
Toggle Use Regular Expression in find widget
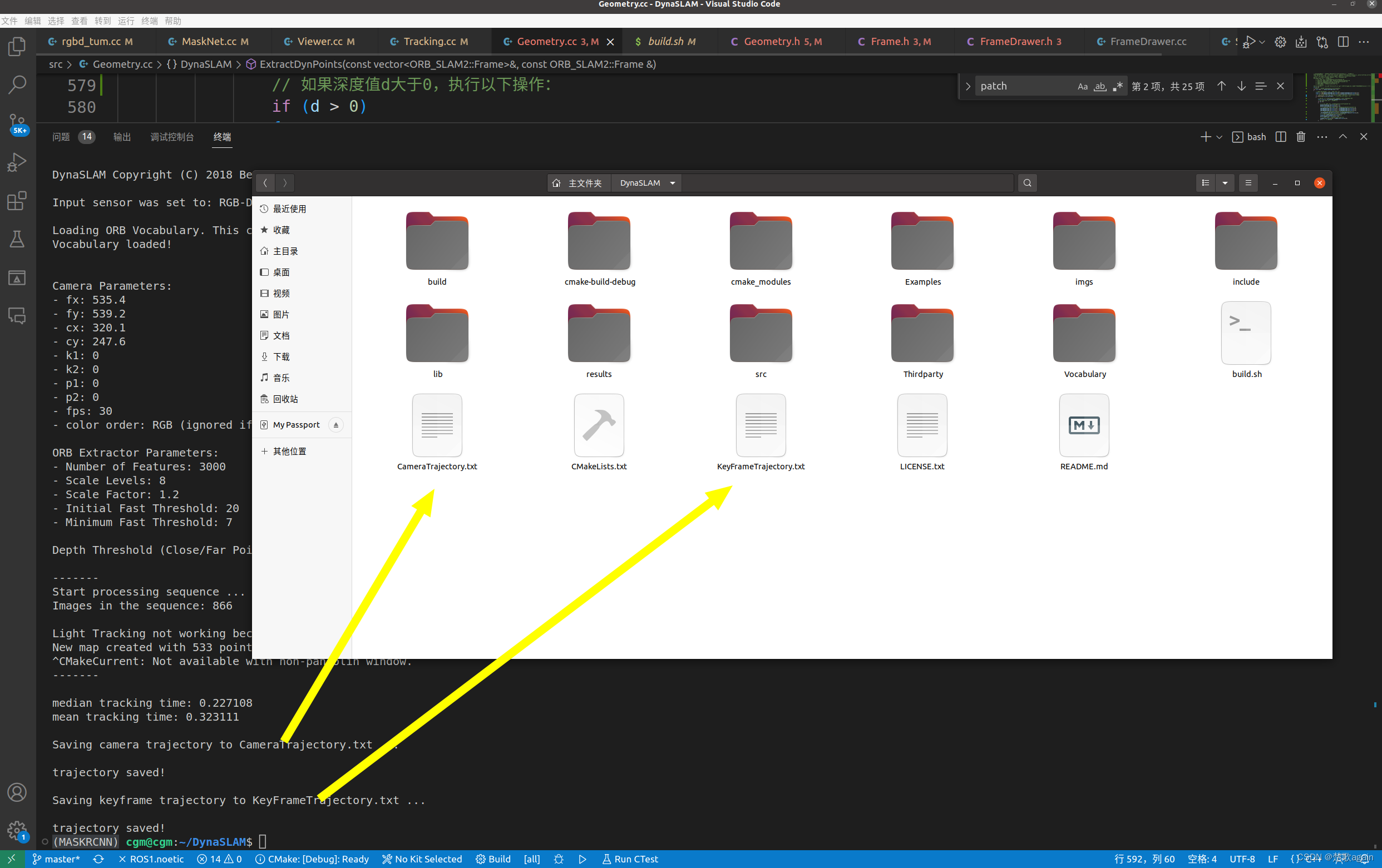[1117, 86]
